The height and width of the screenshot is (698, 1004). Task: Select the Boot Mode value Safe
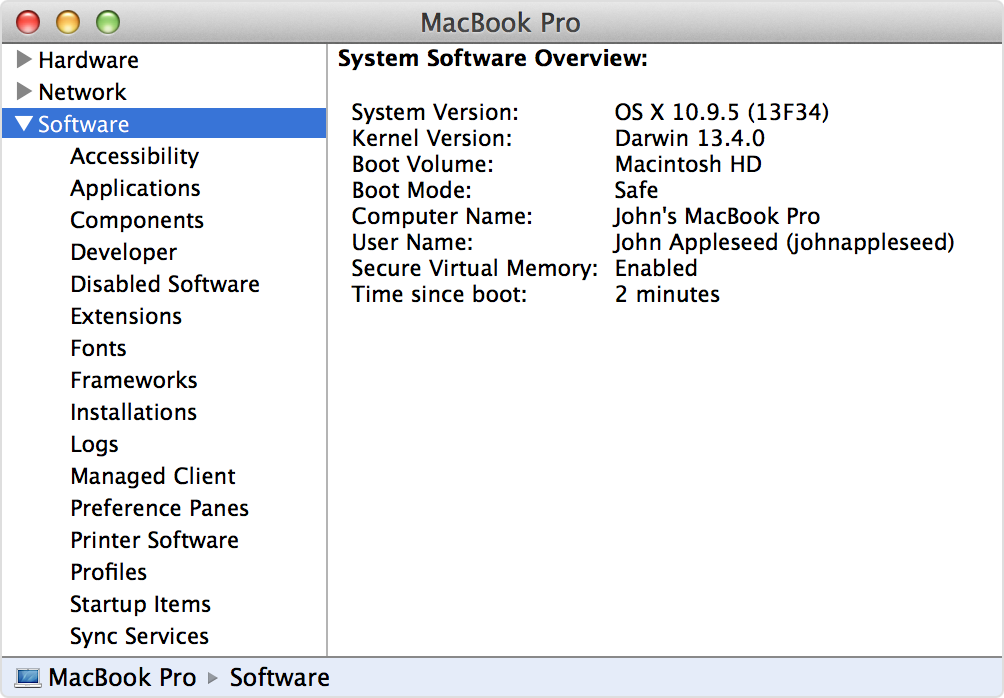pos(636,190)
